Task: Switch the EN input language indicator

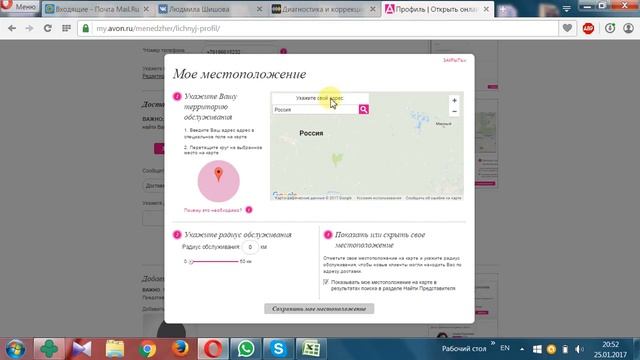Action: pos(505,348)
